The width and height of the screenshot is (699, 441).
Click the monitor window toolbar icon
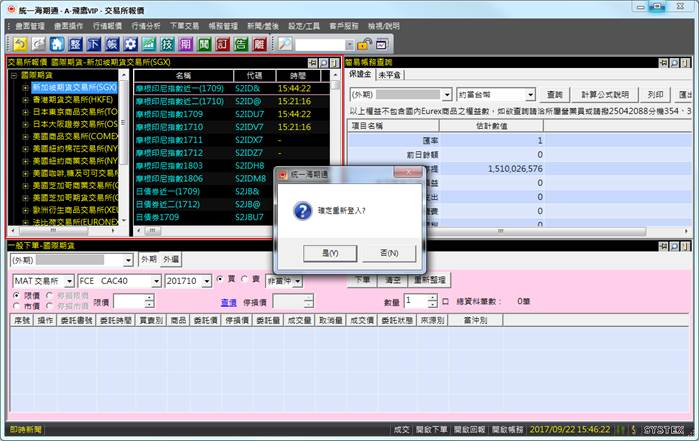[x=382, y=44]
